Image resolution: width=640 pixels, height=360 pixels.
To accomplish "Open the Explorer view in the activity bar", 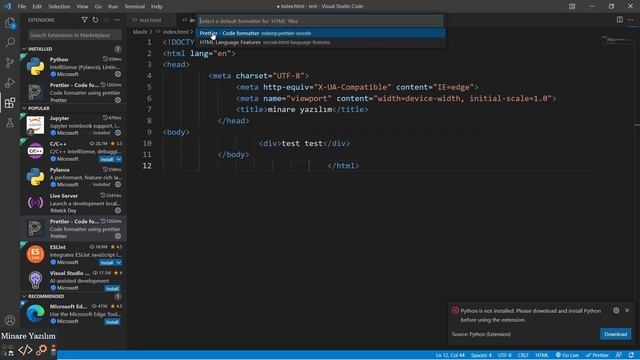I will 10,23.
